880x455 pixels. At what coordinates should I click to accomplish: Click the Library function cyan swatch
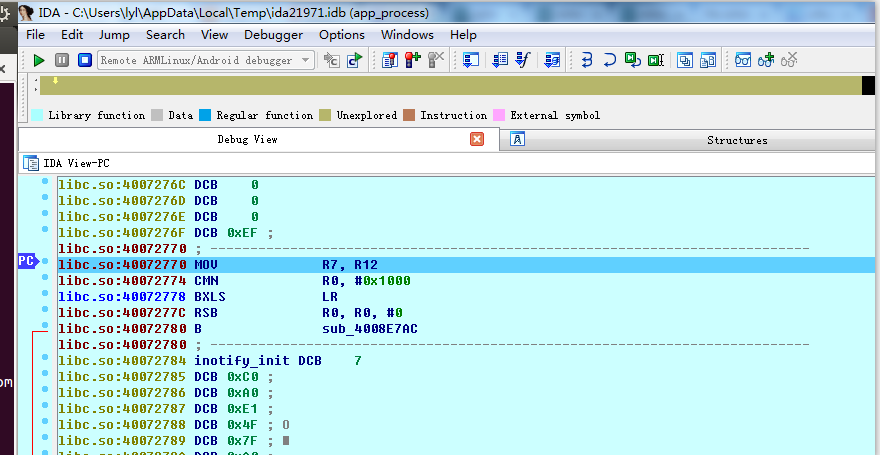click(37, 115)
